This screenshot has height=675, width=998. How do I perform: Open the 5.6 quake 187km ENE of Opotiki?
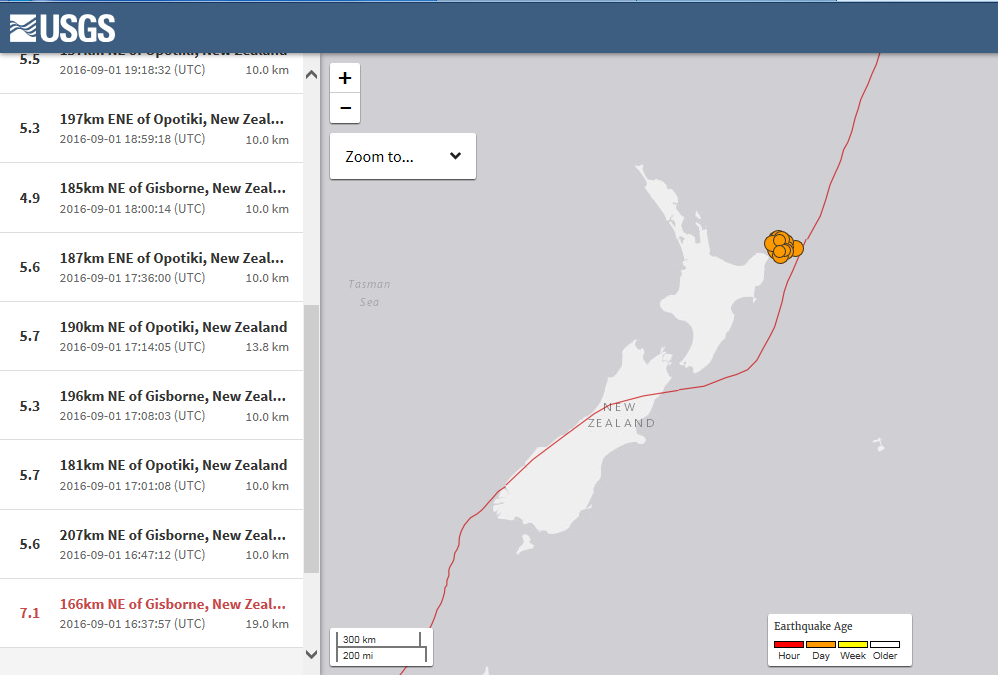tap(150, 267)
